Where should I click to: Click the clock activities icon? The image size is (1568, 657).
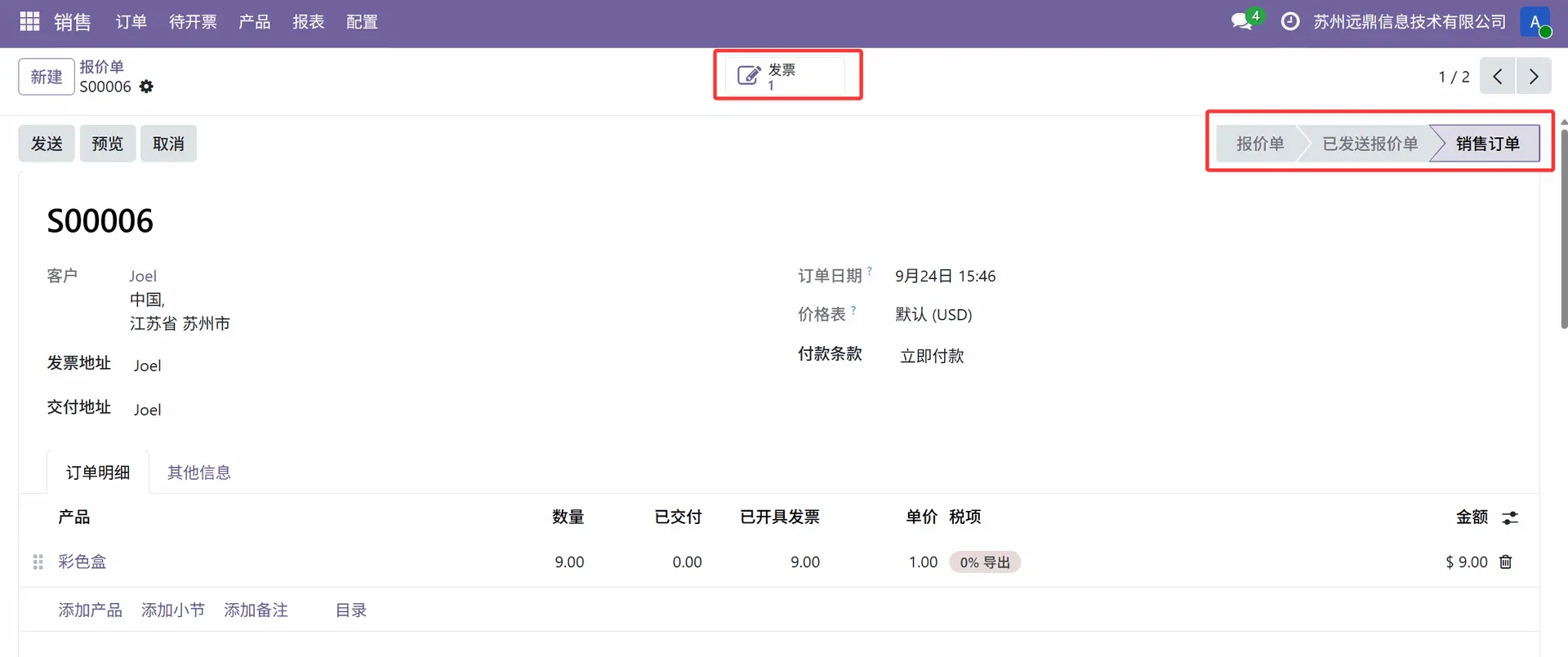[1290, 22]
